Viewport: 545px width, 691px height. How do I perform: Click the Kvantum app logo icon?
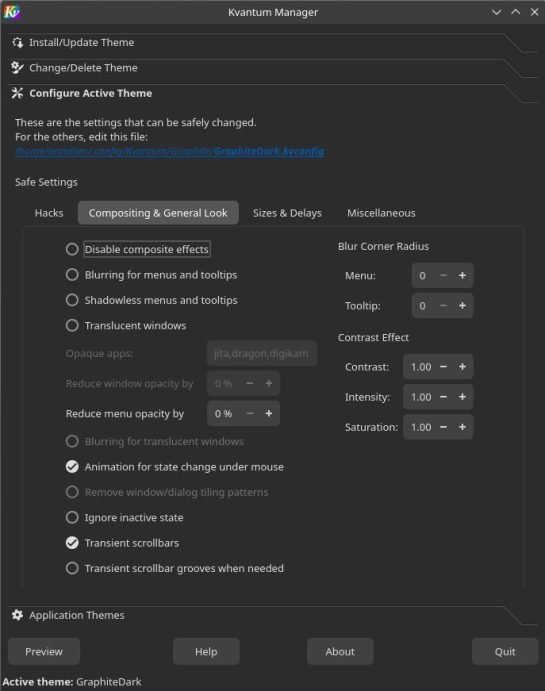tap(11, 12)
